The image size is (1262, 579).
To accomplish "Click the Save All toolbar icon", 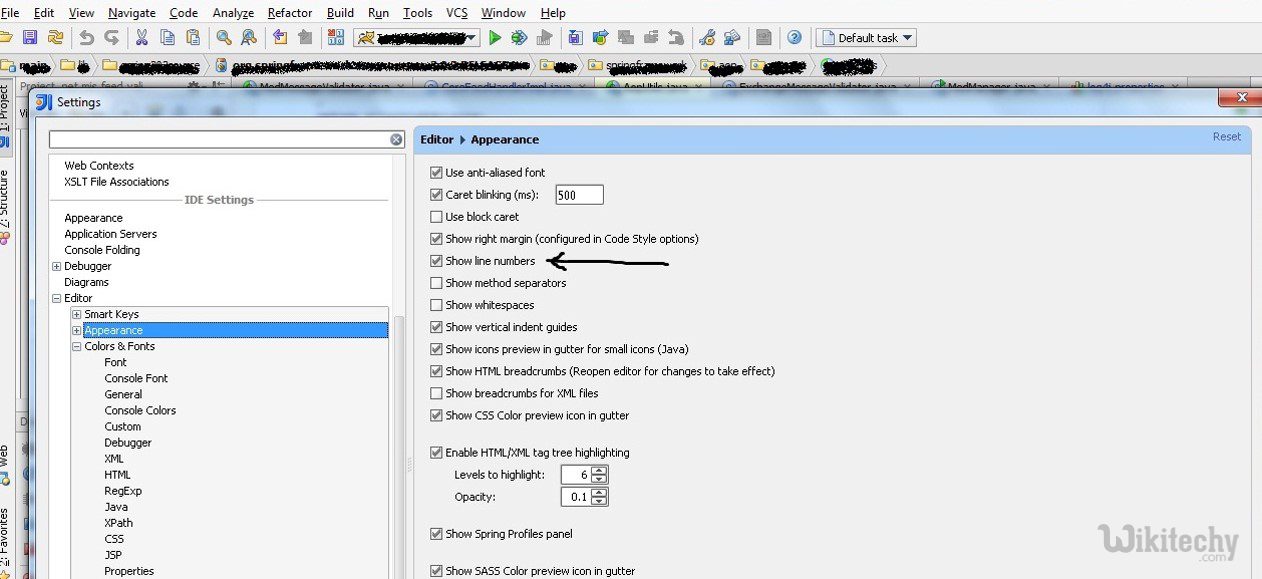I will click(x=30, y=38).
